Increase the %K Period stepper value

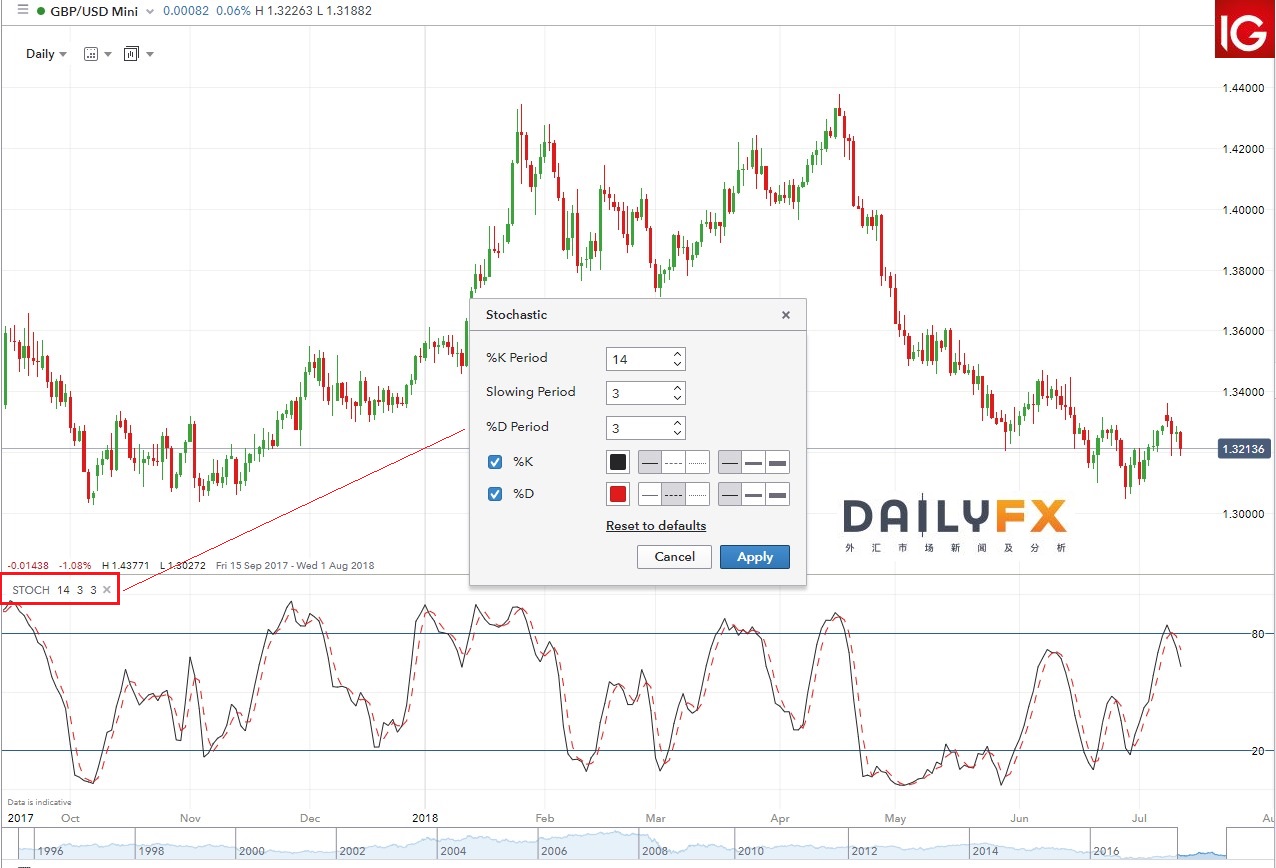click(678, 354)
